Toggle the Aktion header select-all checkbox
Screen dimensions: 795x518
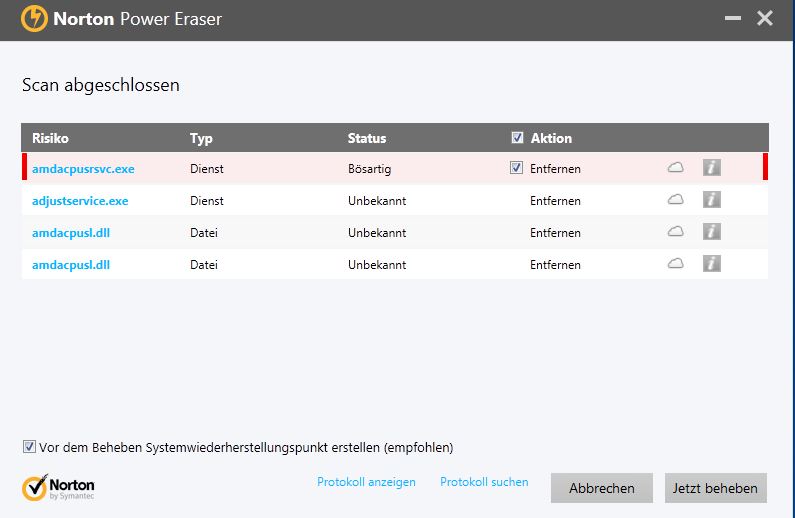click(x=517, y=138)
